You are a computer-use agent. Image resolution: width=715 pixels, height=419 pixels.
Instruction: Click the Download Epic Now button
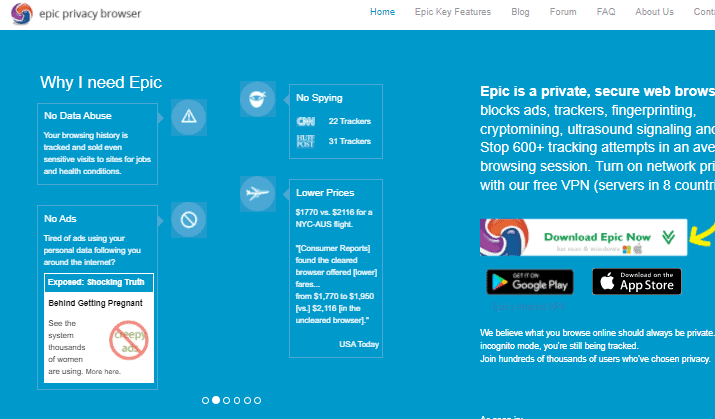[x=583, y=237]
